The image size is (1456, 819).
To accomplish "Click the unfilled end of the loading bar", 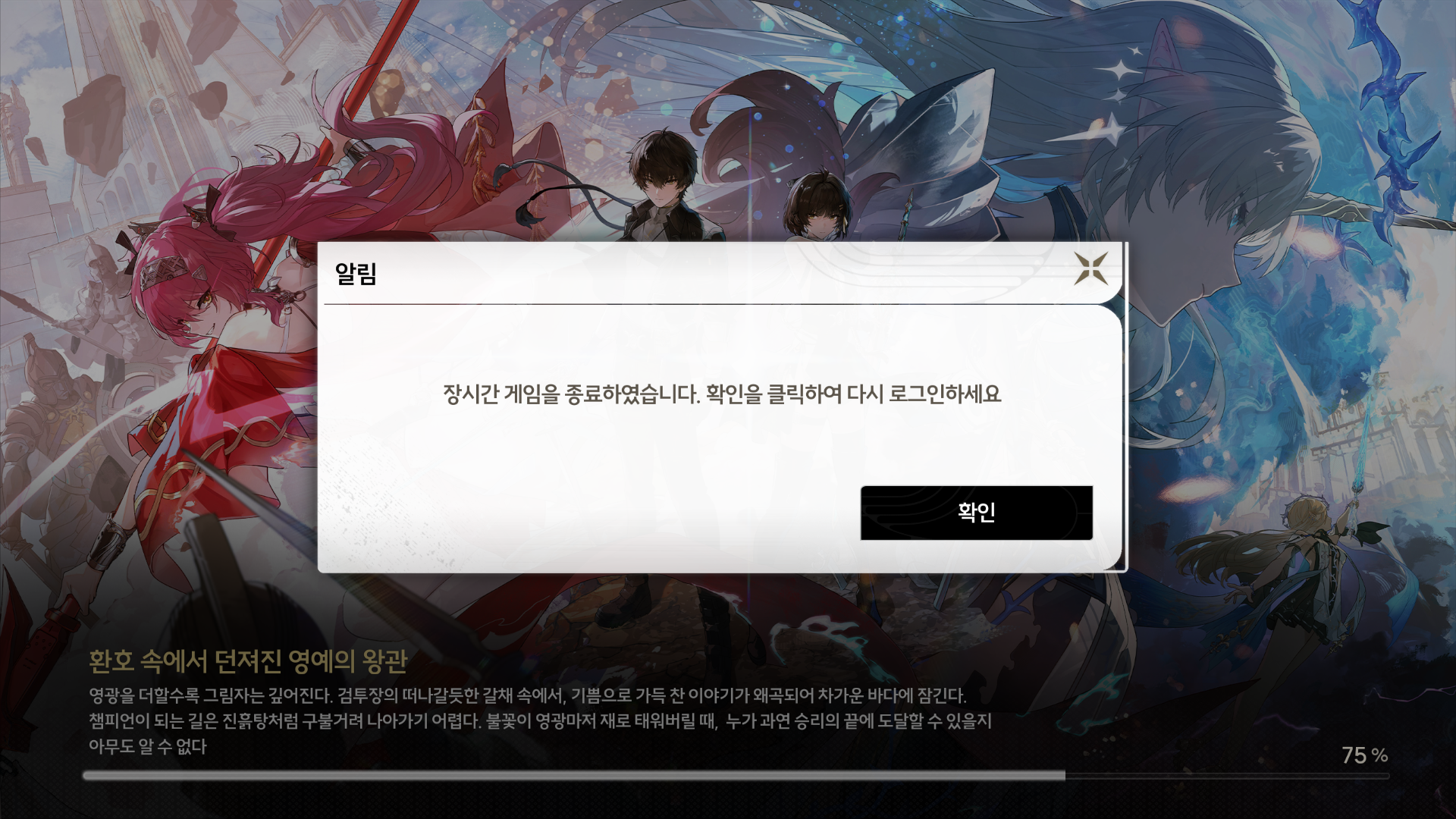I will tap(1227, 775).
